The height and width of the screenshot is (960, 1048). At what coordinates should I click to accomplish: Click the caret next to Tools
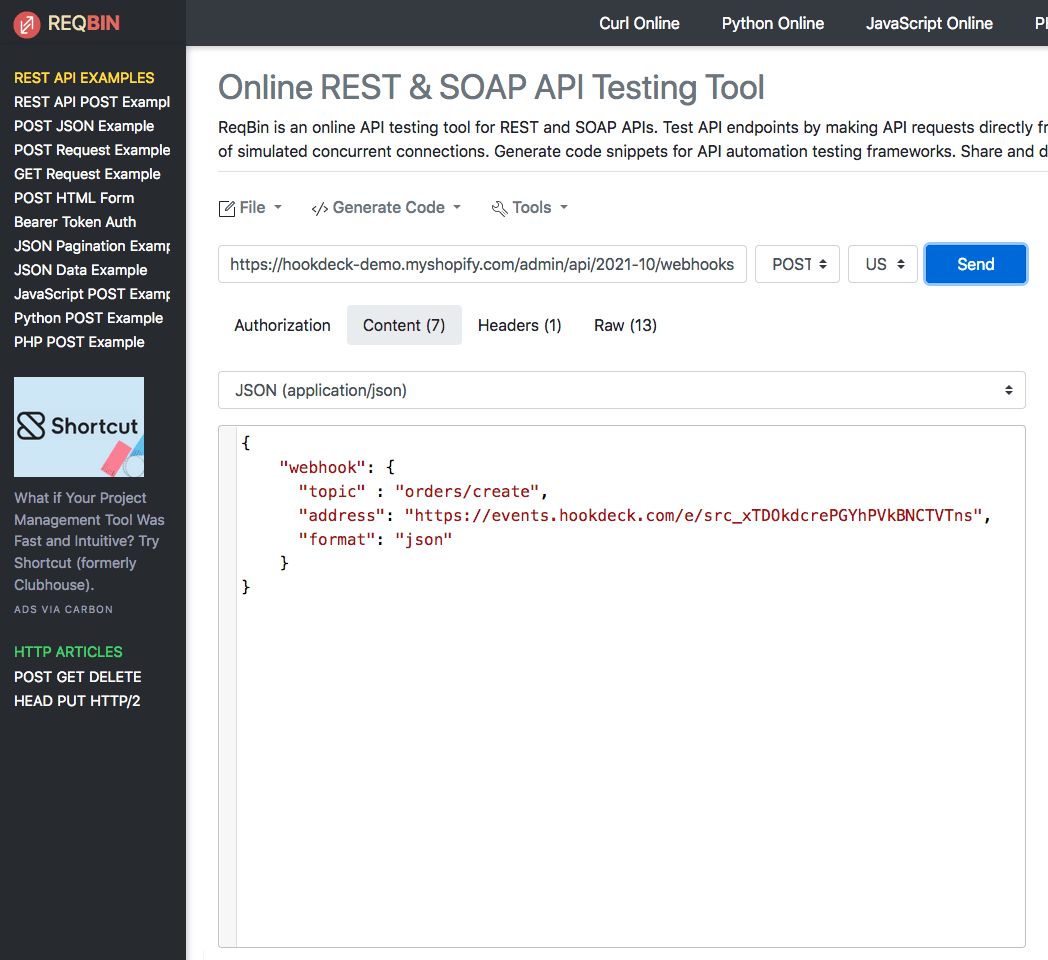coord(565,208)
